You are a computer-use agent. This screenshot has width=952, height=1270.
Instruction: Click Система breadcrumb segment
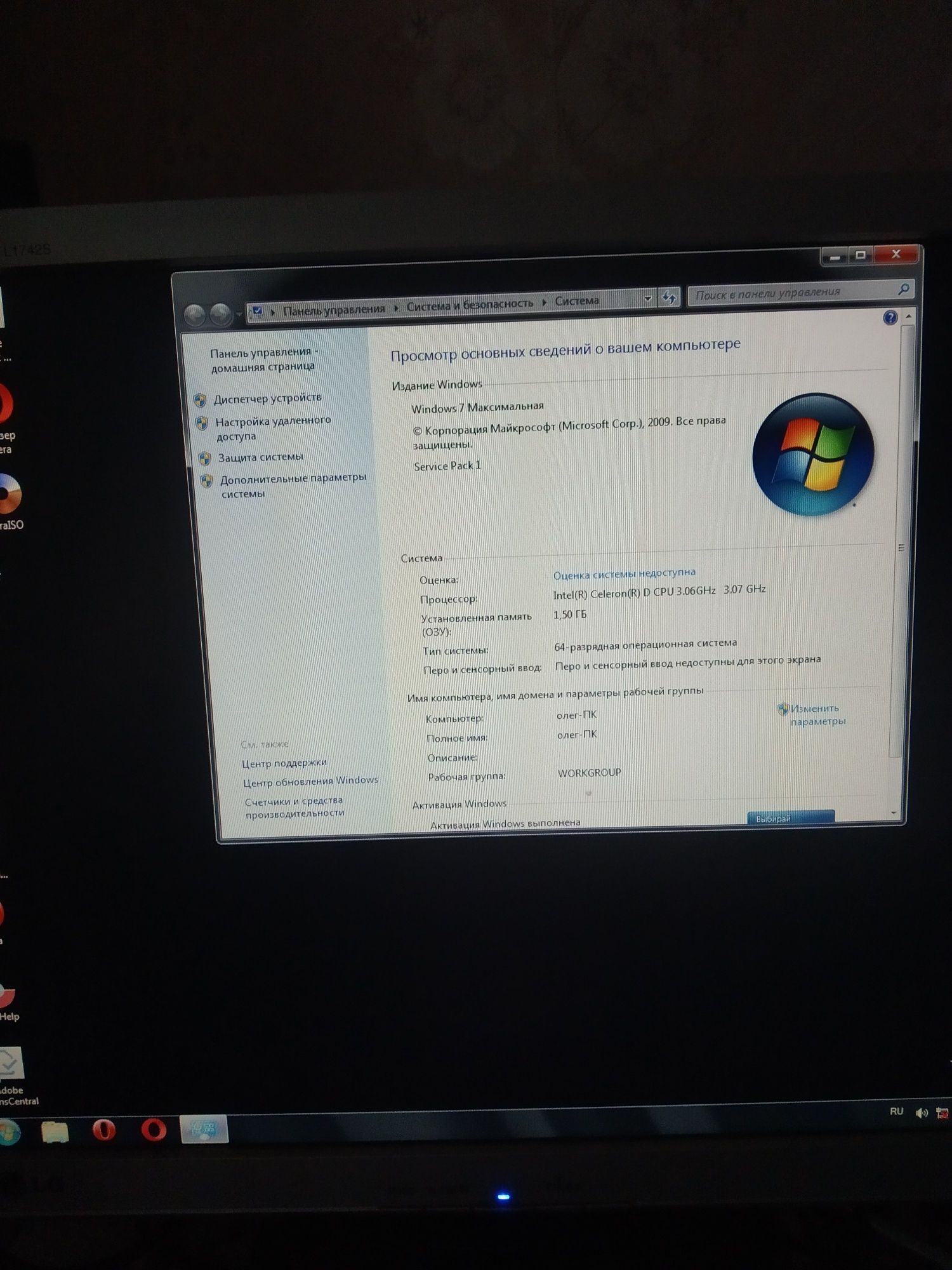coord(576,300)
